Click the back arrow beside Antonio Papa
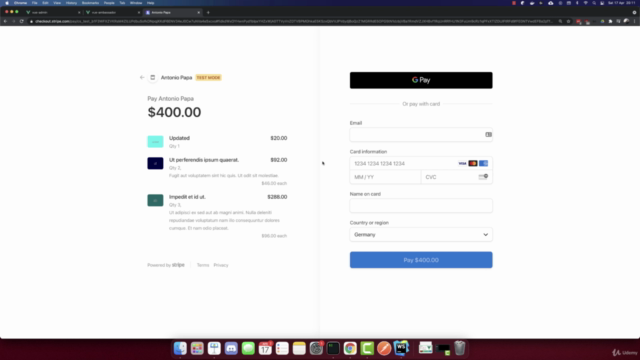The width and height of the screenshot is (640, 360). tap(142, 78)
